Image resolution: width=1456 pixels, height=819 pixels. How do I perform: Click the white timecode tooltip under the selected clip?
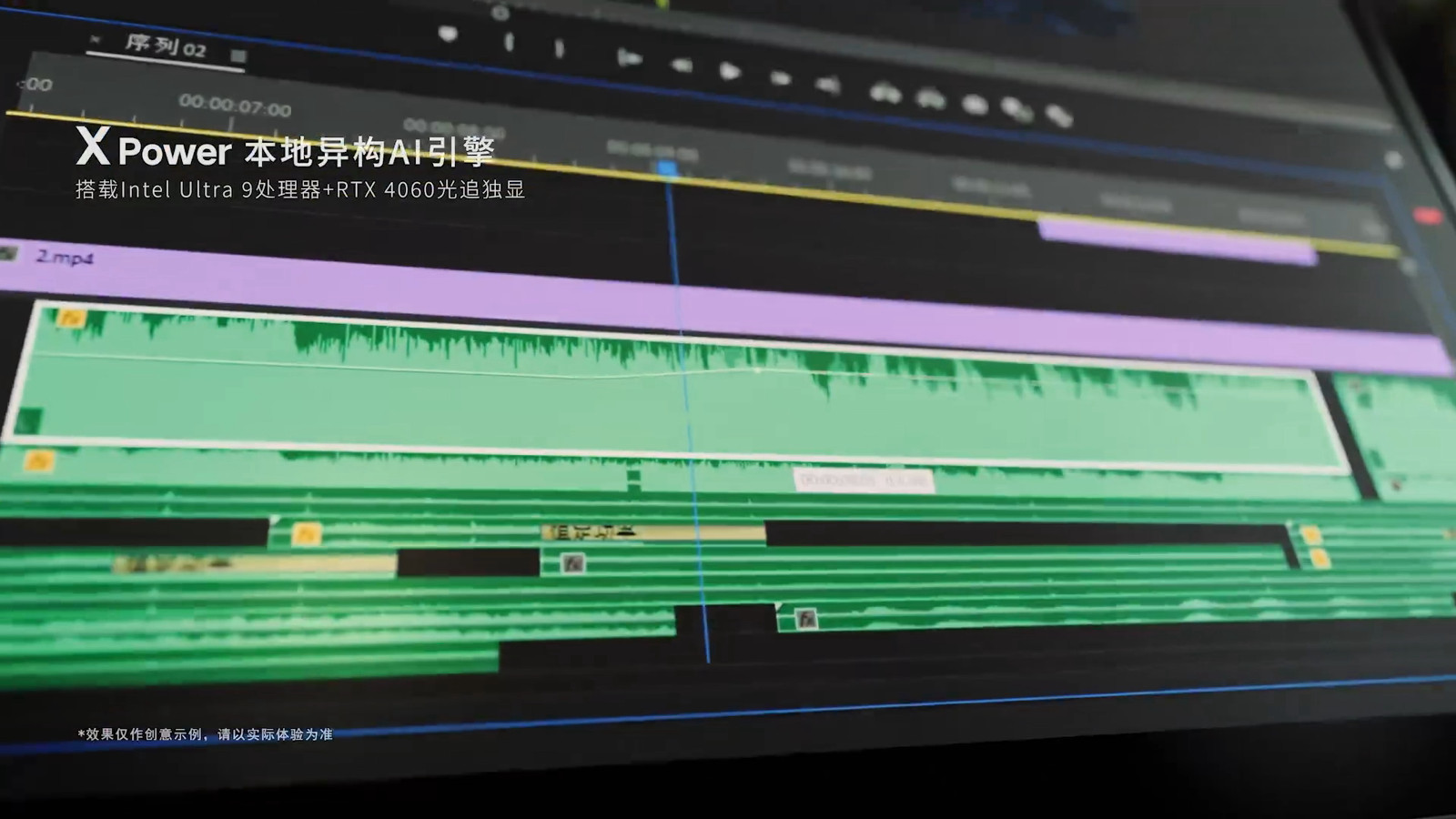point(864,480)
